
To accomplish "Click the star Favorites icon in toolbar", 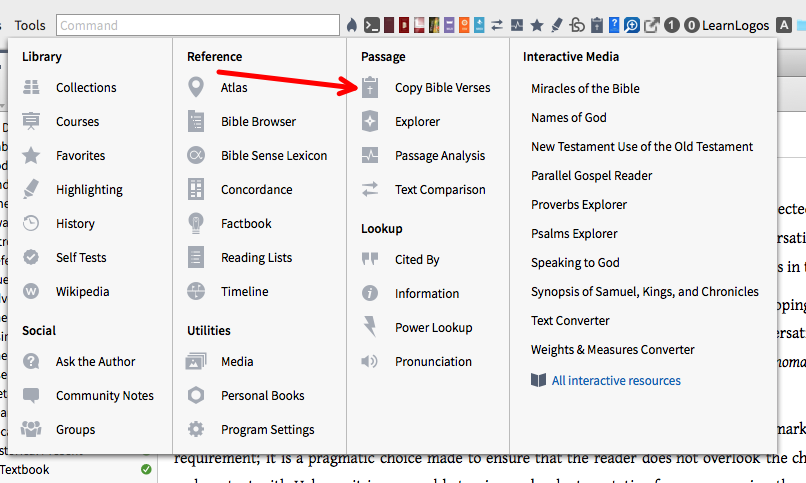I will (x=537, y=25).
